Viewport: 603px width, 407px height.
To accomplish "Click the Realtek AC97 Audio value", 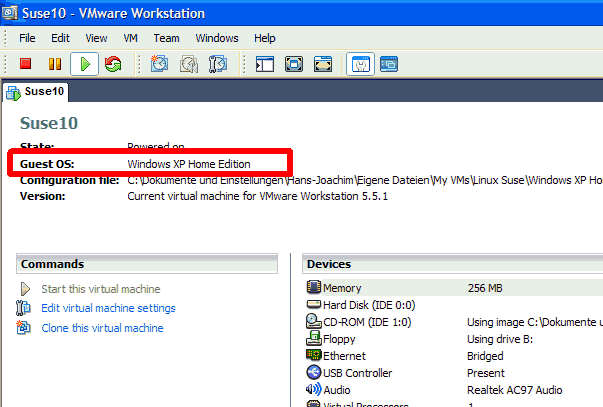I will click(x=515, y=390).
